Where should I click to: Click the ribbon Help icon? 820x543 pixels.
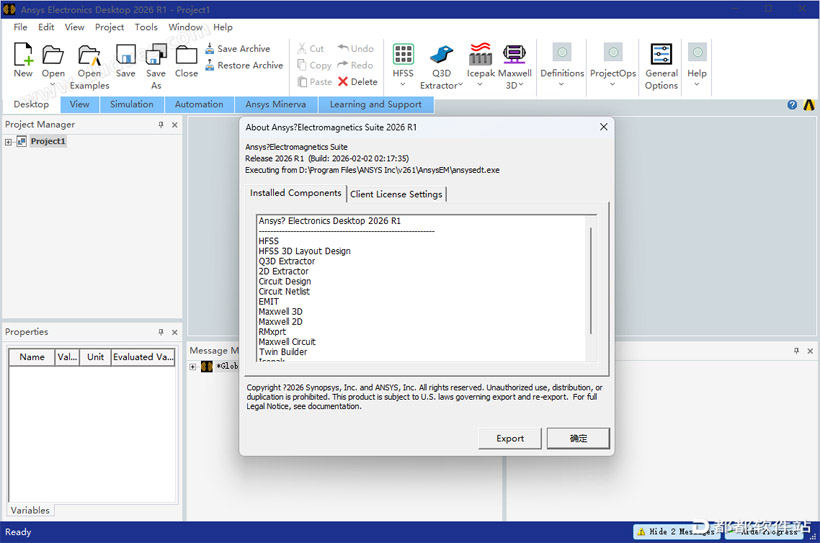(697, 52)
